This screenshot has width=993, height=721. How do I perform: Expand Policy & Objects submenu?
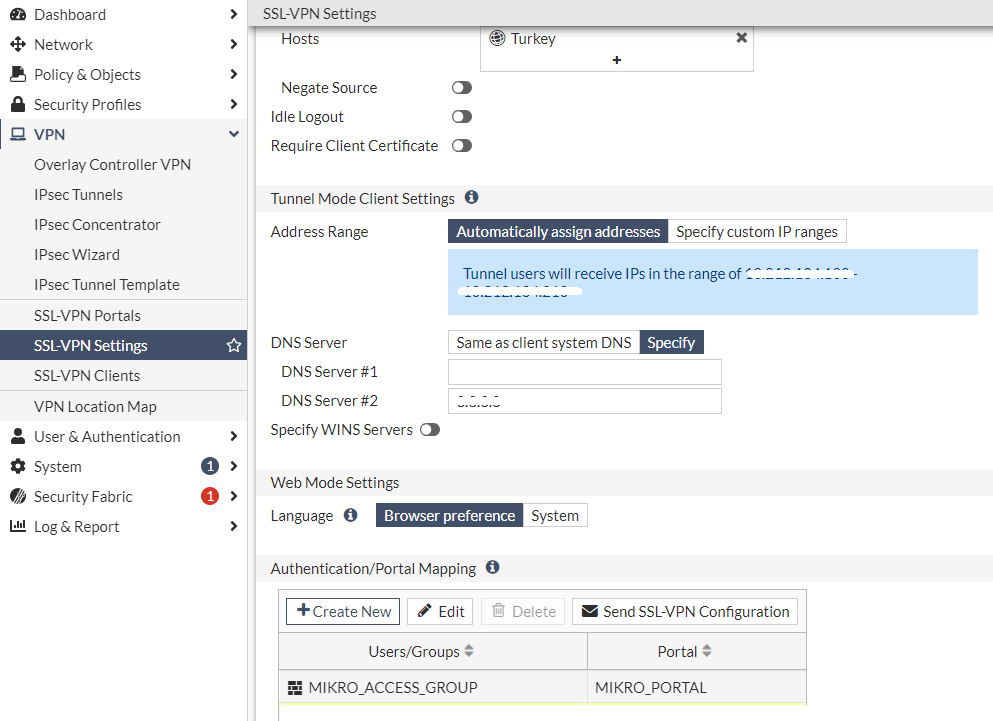pos(233,75)
